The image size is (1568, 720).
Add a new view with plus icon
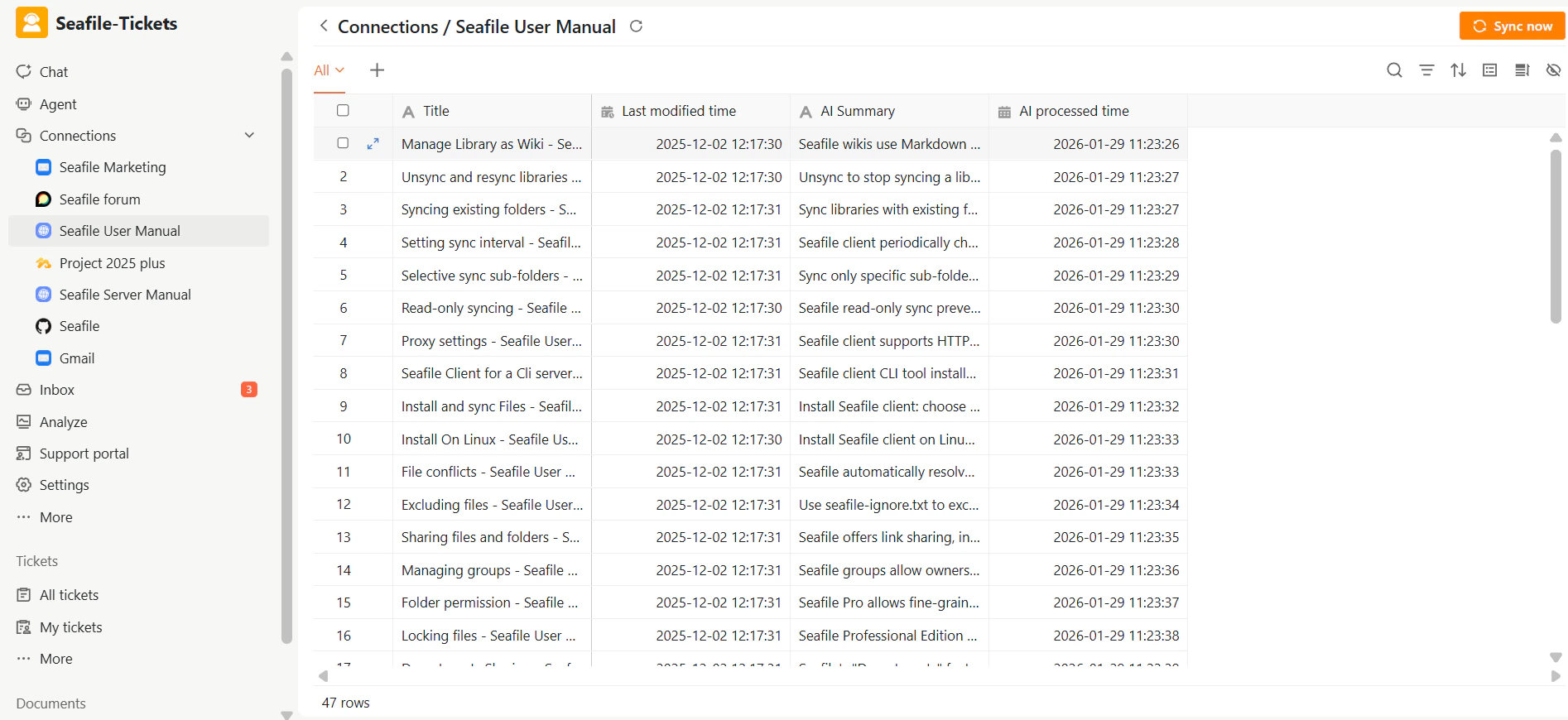pos(377,70)
